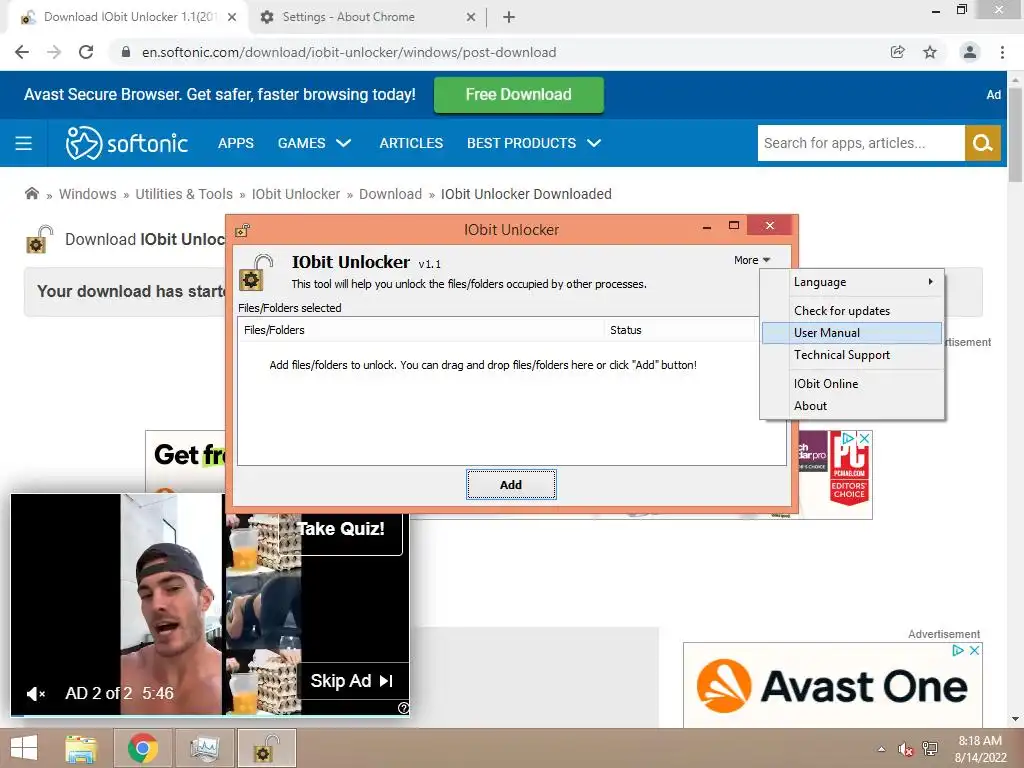The image size is (1024, 768).
Task: Click the Status column header
Action: coord(679,330)
